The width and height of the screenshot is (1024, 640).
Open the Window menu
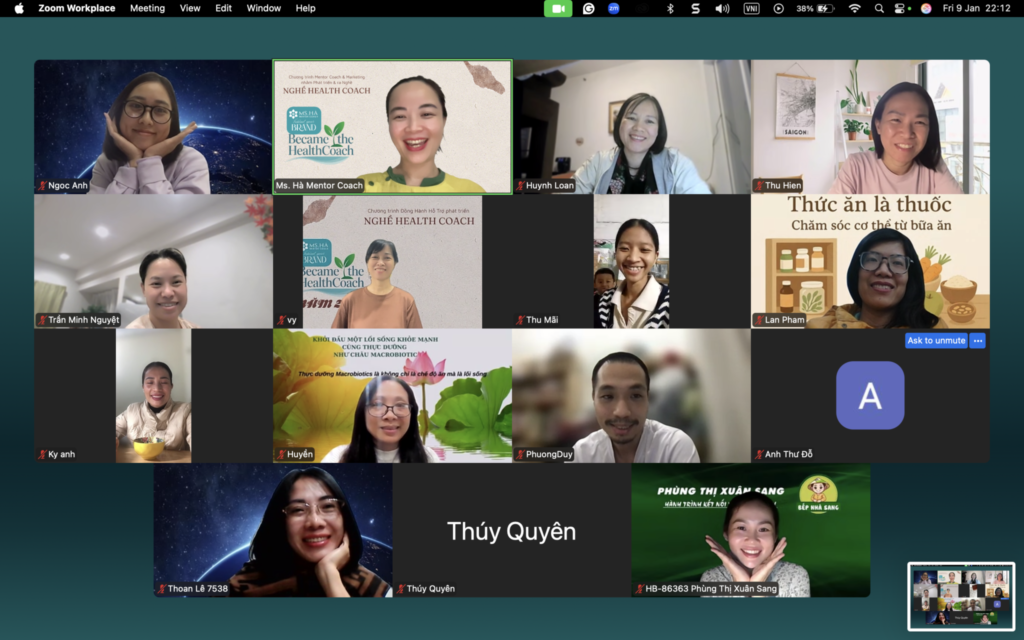(264, 8)
